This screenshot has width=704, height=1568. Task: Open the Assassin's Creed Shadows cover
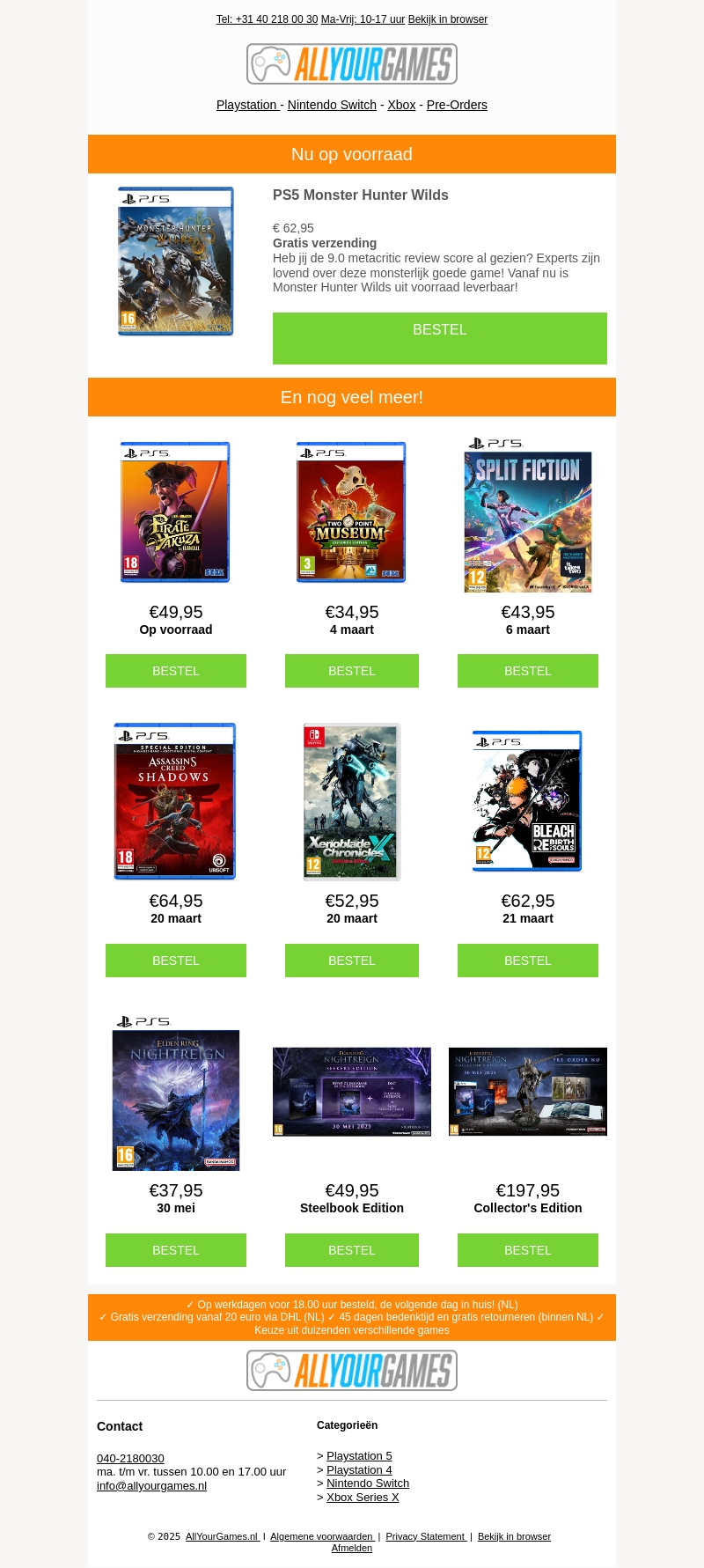(x=175, y=801)
